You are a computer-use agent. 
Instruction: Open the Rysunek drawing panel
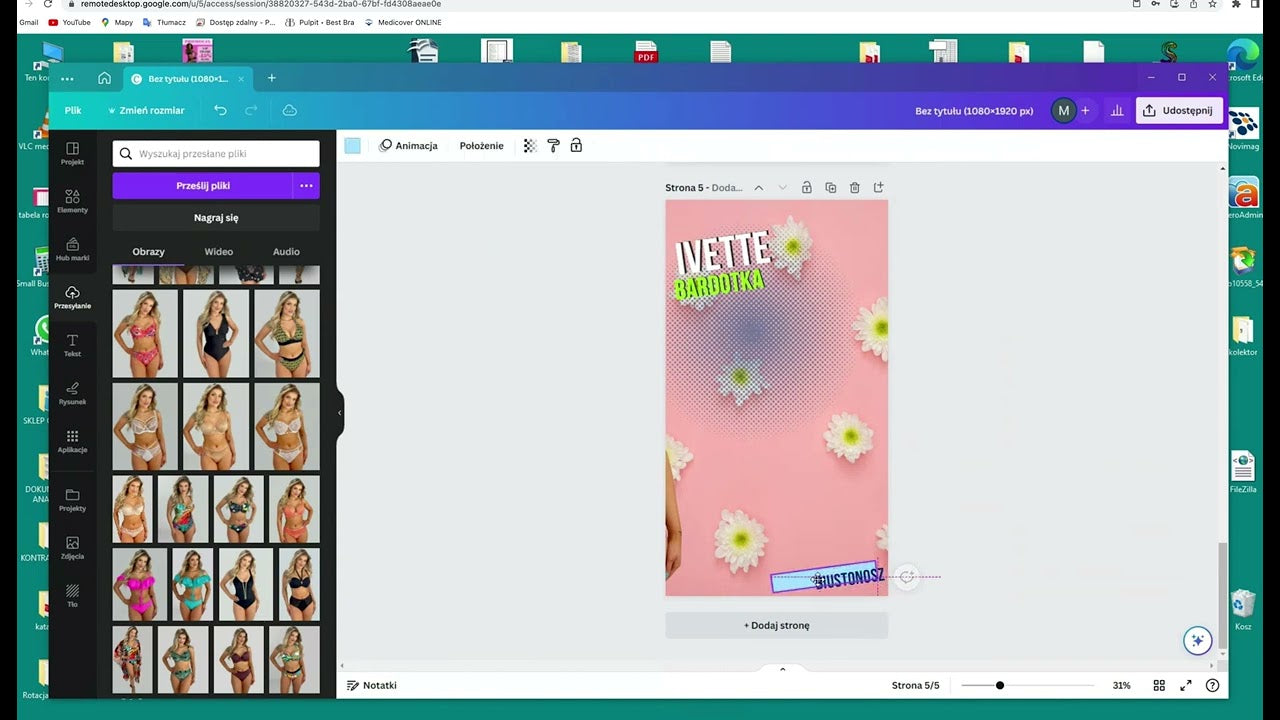coord(72,393)
